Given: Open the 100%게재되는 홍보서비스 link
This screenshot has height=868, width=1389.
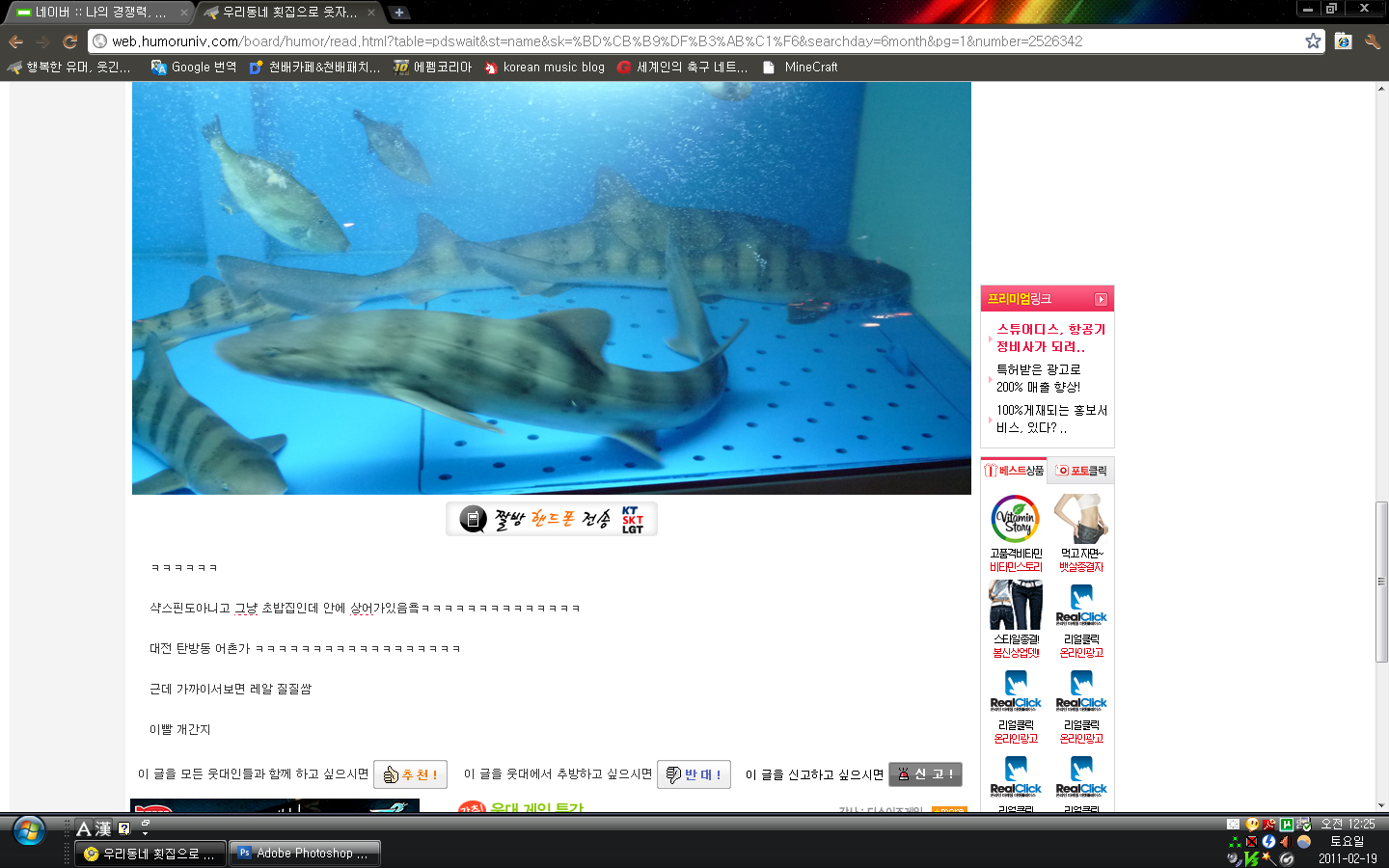Looking at the screenshot, I should [1051, 419].
